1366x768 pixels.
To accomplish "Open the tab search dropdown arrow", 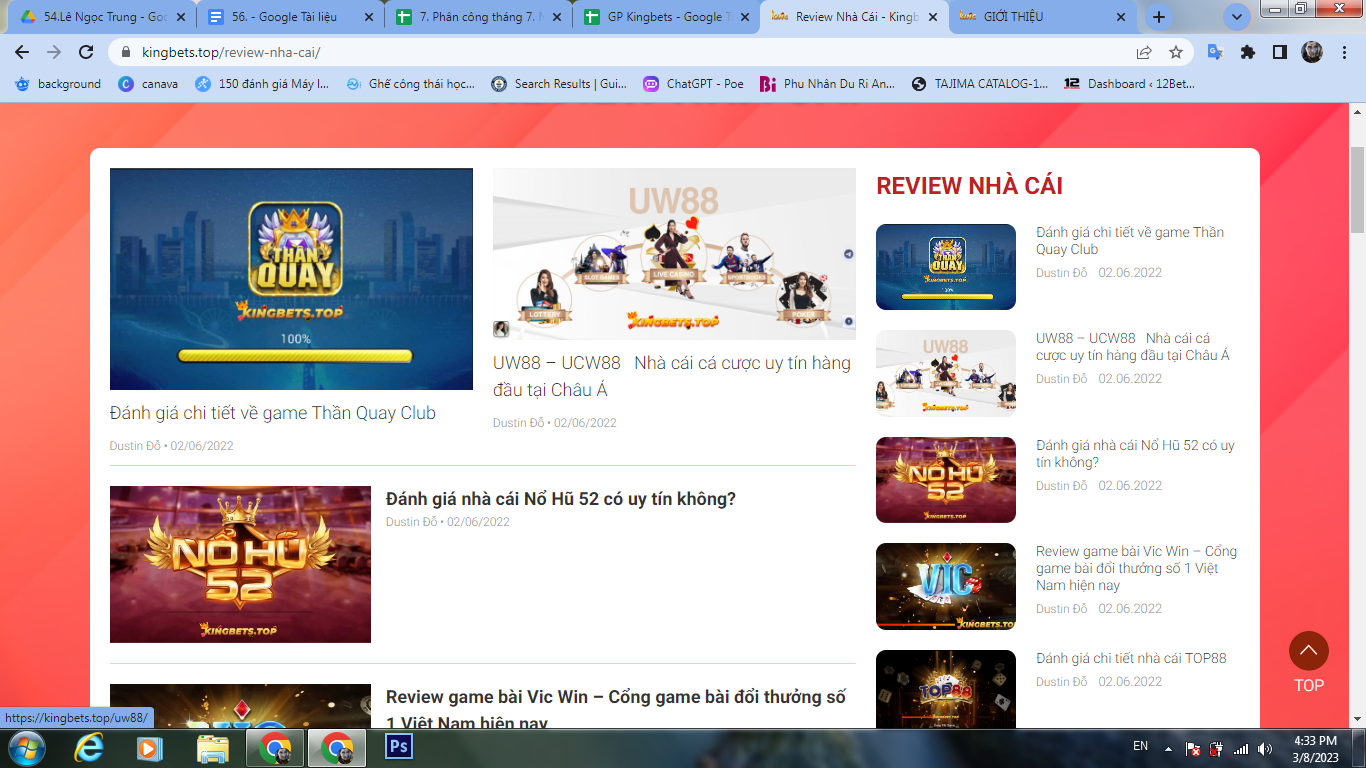I will 1237,17.
